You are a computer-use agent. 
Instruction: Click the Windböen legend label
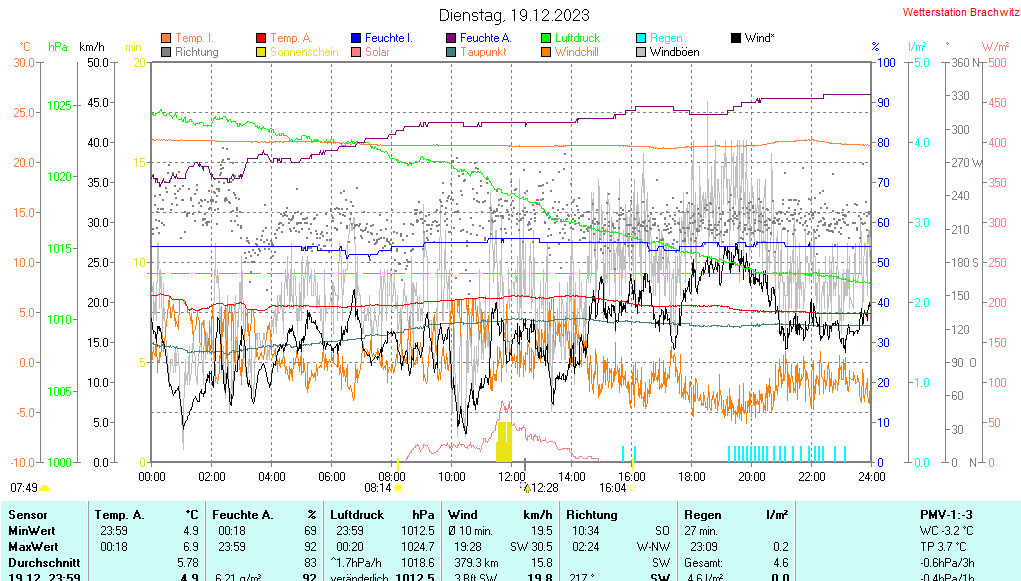pos(674,52)
